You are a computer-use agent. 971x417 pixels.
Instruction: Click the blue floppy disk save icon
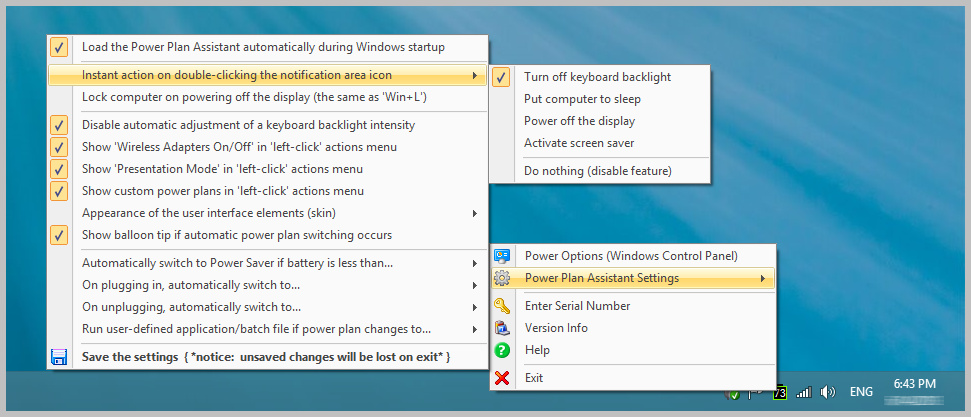[x=59, y=357]
